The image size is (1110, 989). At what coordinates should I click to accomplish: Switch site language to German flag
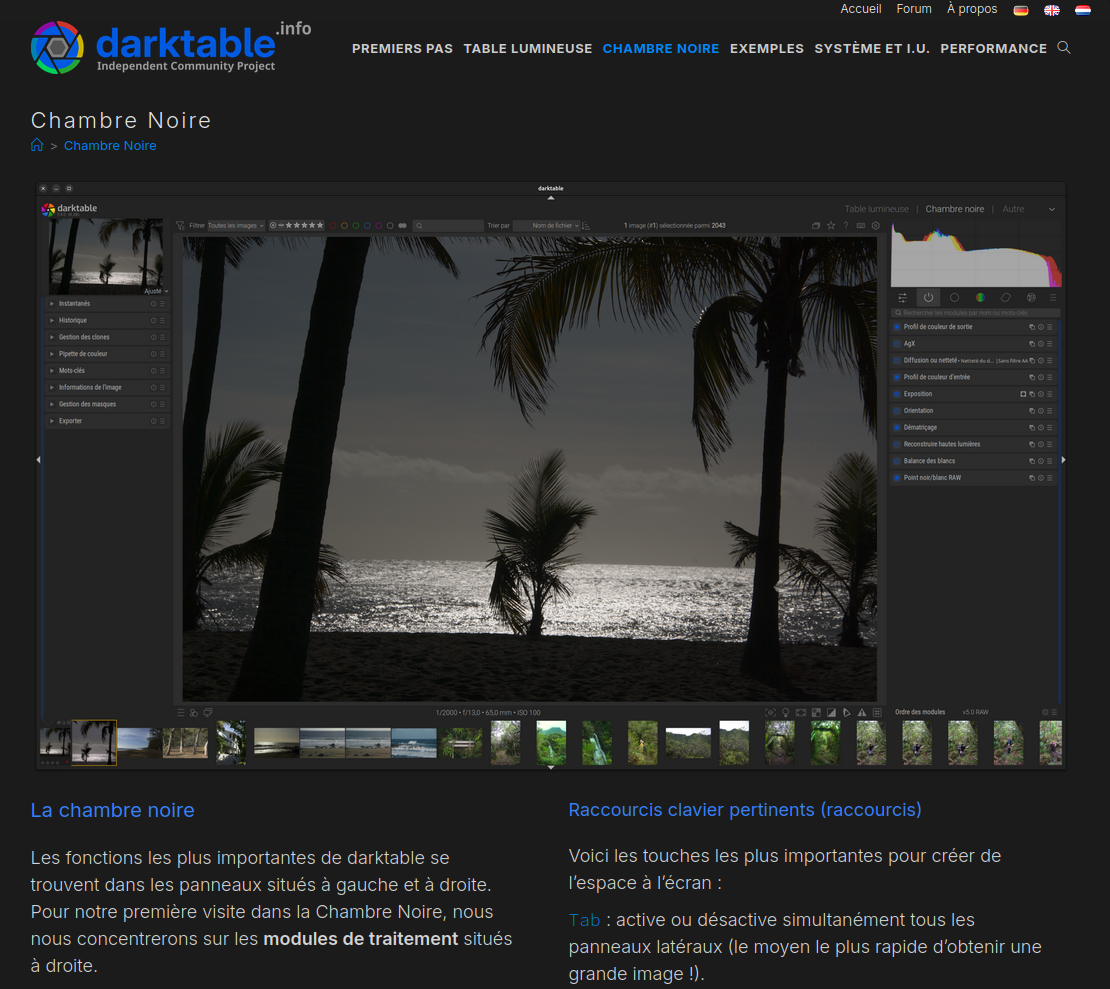coord(1020,10)
